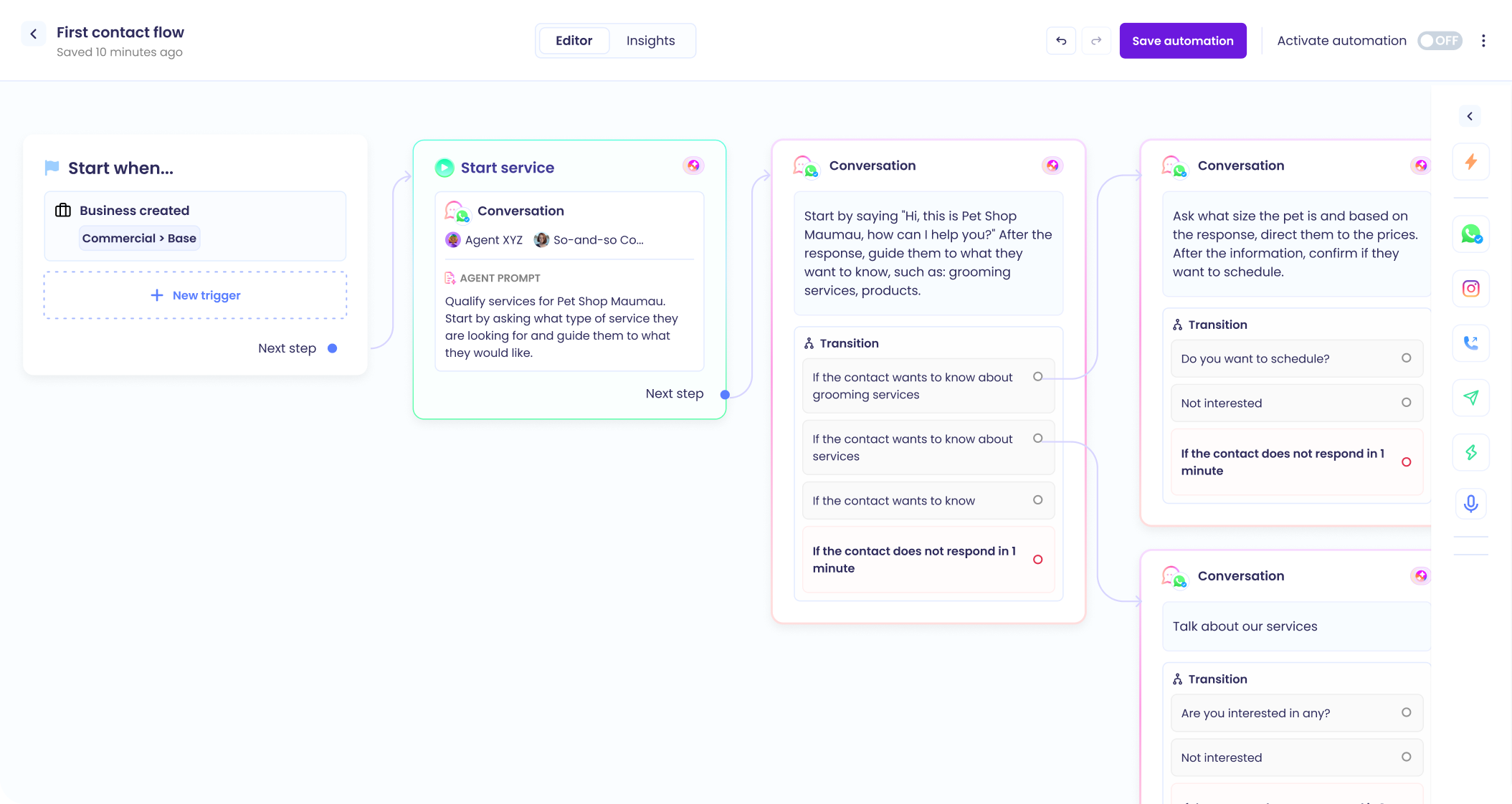Click the WhatsApp icon in right sidebar
Image resolution: width=1512 pixels, height=804 pixels.
[x=1470, y=234]
